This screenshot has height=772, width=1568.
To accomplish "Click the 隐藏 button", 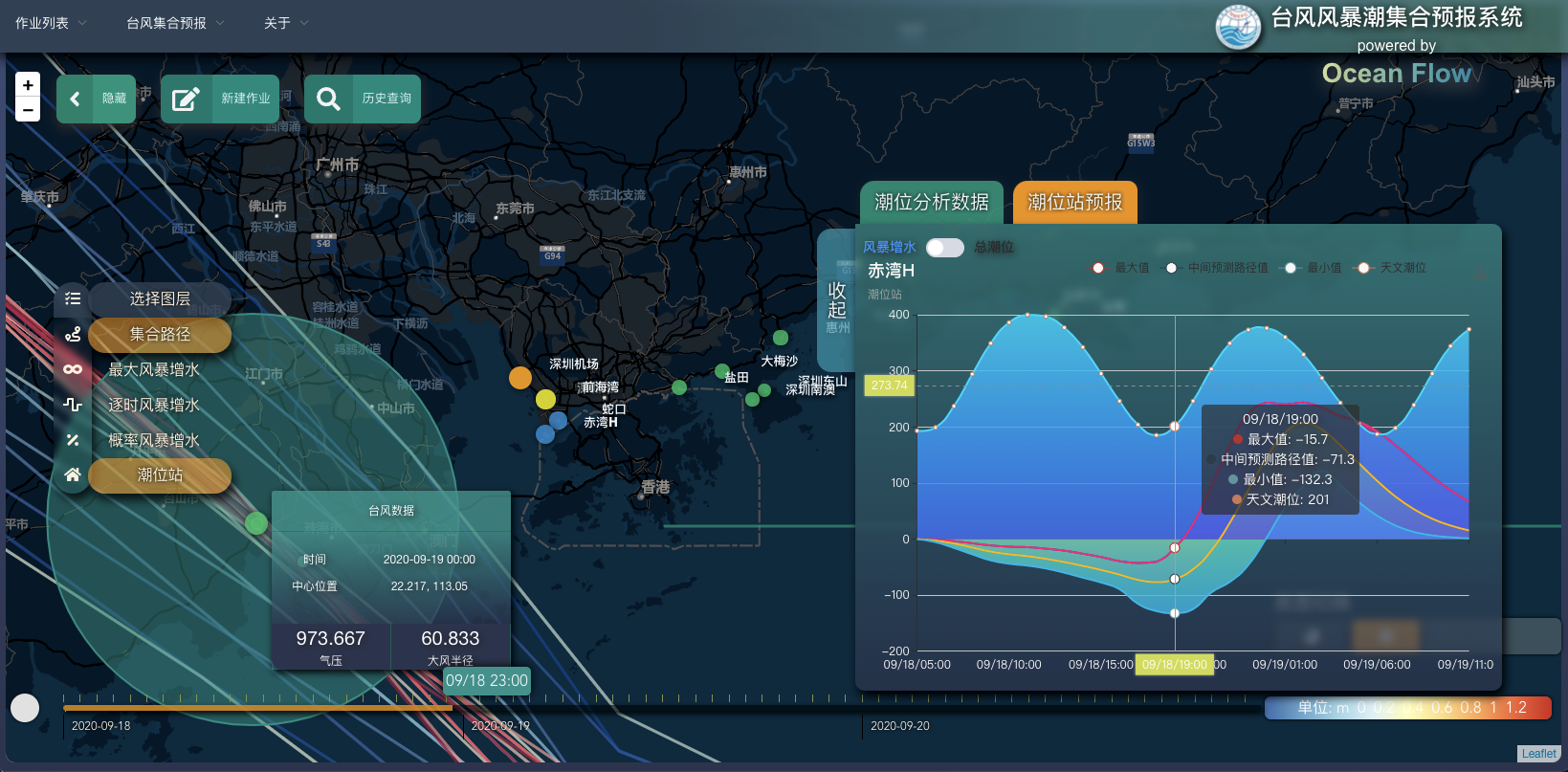I will 96,99.
